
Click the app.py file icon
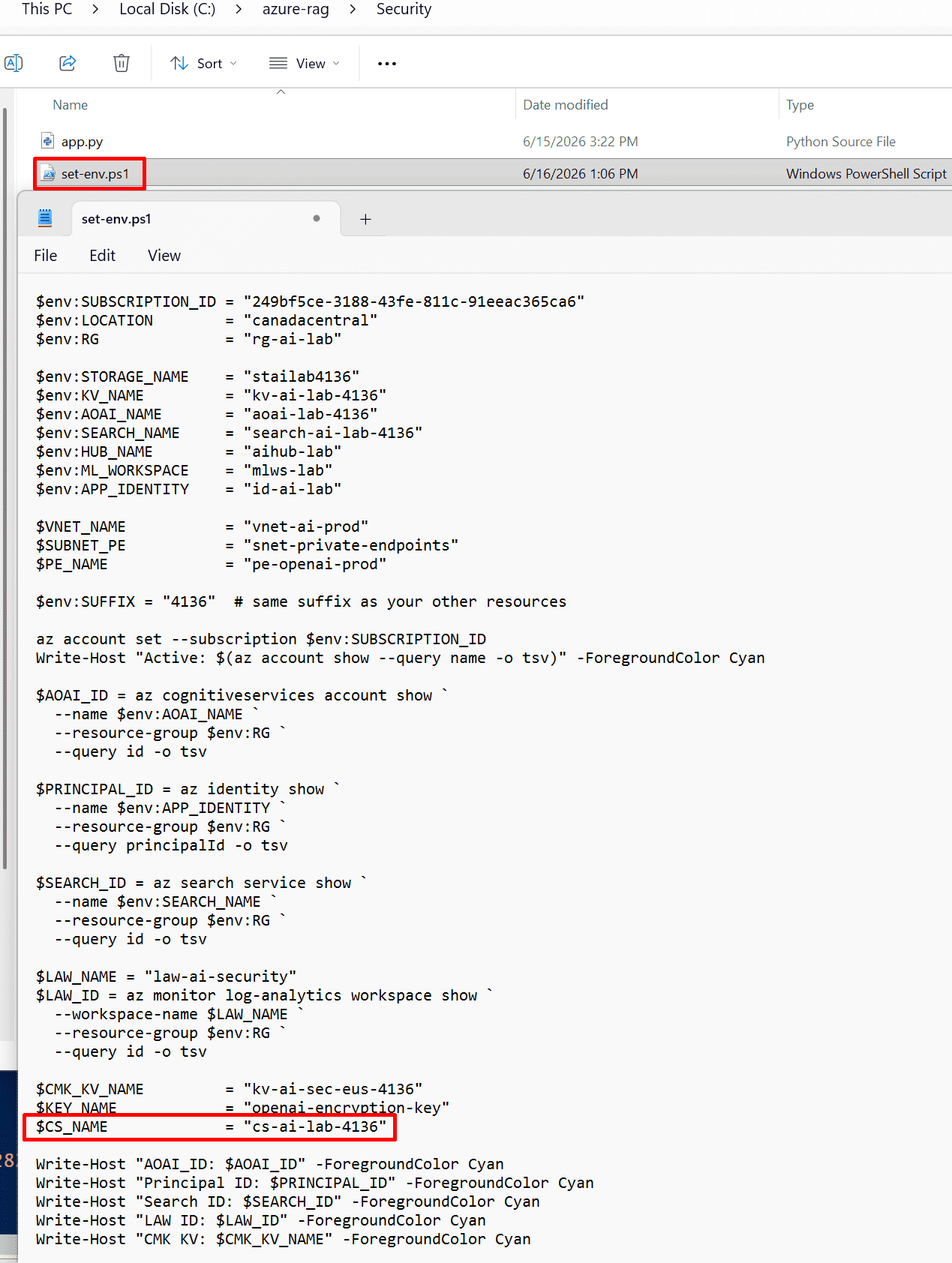(x=47, y=141)
